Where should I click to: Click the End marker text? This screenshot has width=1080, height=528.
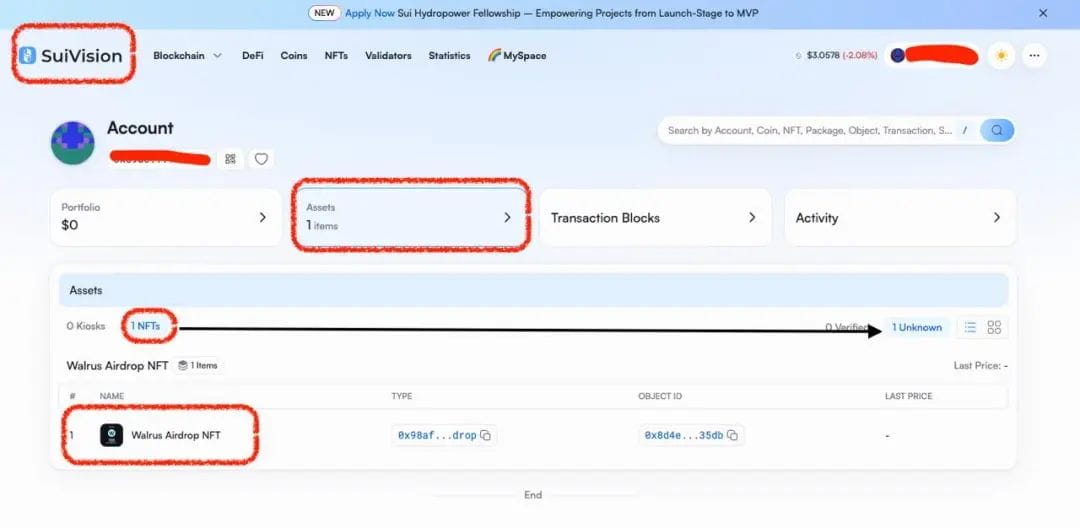tap(533, 495)
